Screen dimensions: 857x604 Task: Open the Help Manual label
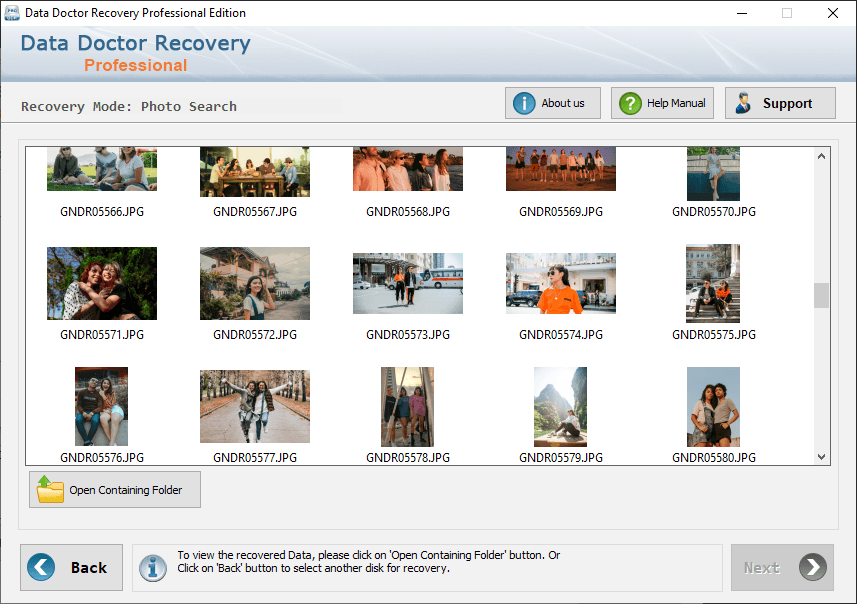click(676, 103)
